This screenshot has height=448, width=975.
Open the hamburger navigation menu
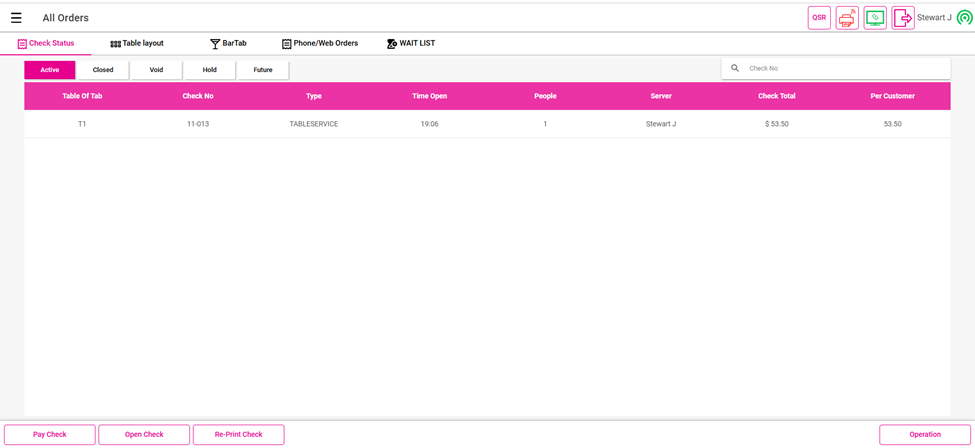[x=16, y=18]
